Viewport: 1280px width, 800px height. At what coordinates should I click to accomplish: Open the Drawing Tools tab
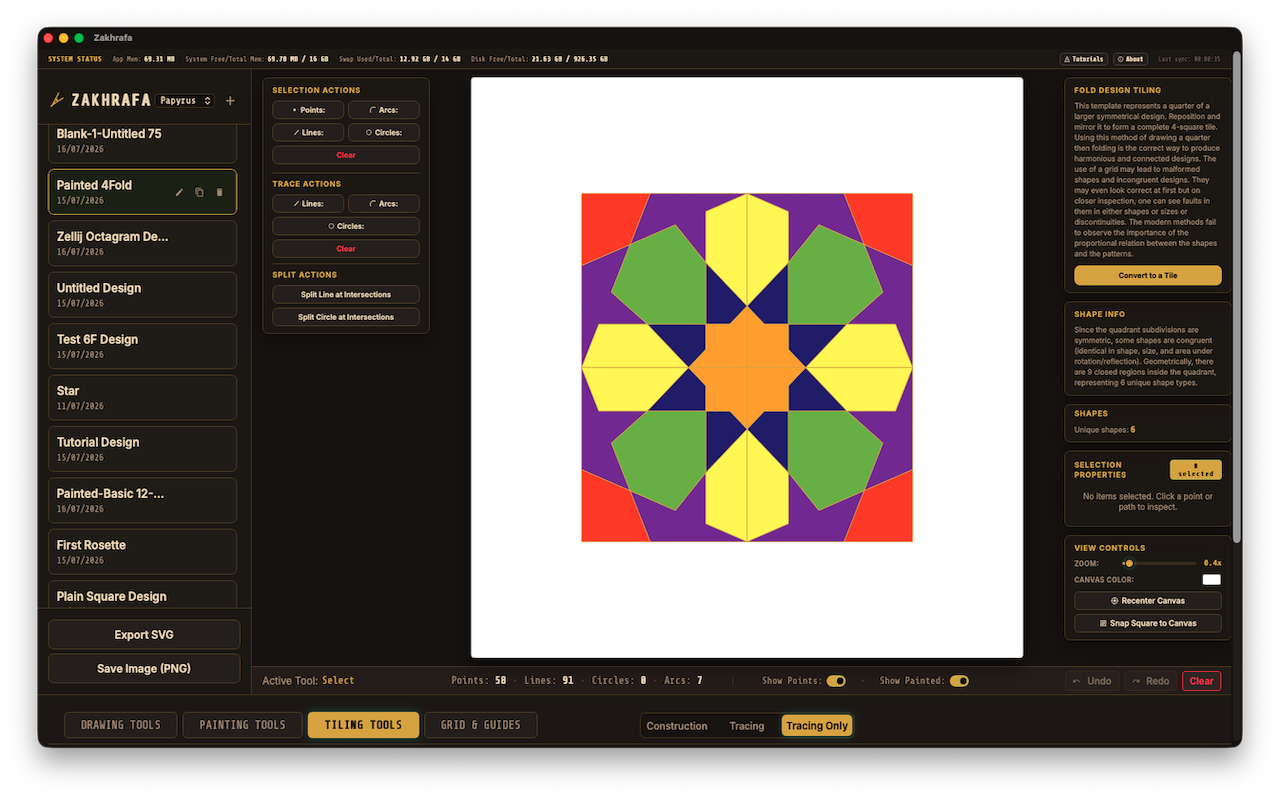(x=121, y=725)
